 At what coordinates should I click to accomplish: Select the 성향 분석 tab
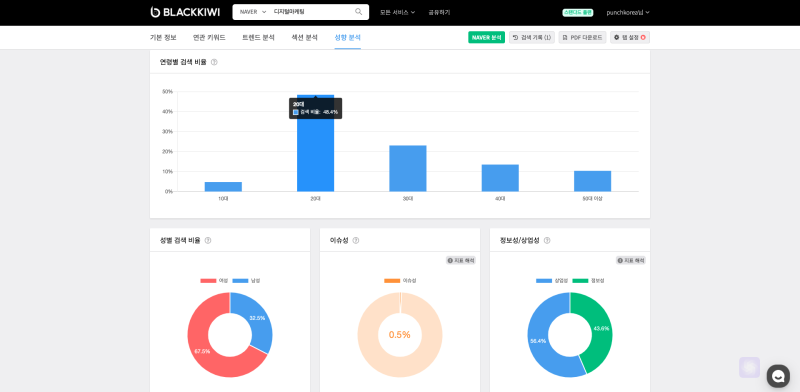point(347,37)
